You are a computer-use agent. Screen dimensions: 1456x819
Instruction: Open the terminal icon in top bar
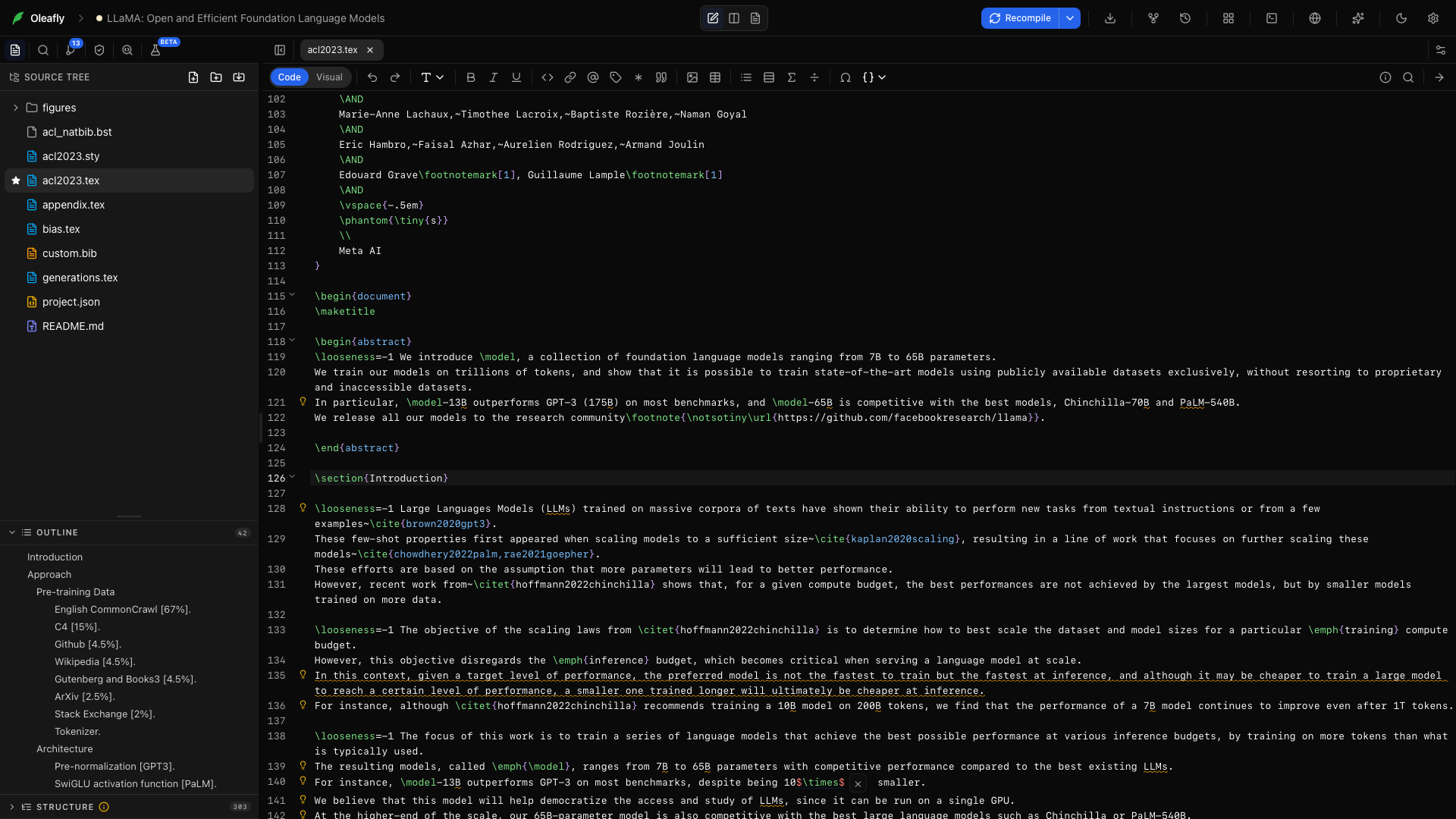pyautogui.click(x=1272, y=18)
